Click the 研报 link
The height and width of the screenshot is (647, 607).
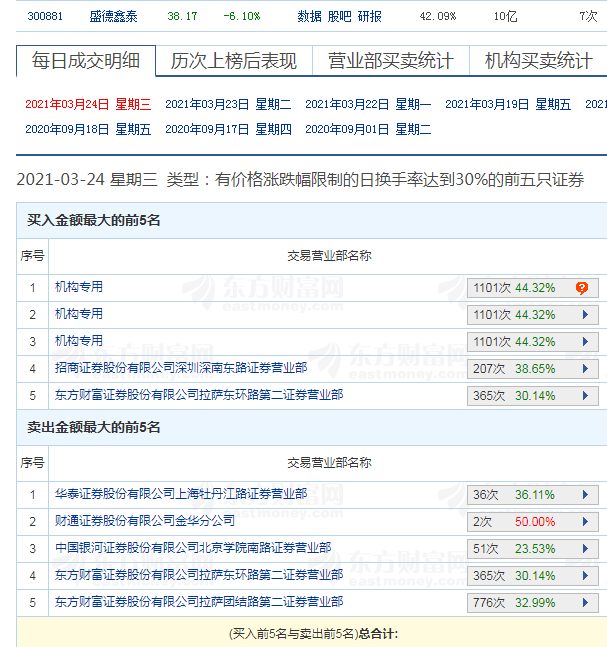coord(370,16)
